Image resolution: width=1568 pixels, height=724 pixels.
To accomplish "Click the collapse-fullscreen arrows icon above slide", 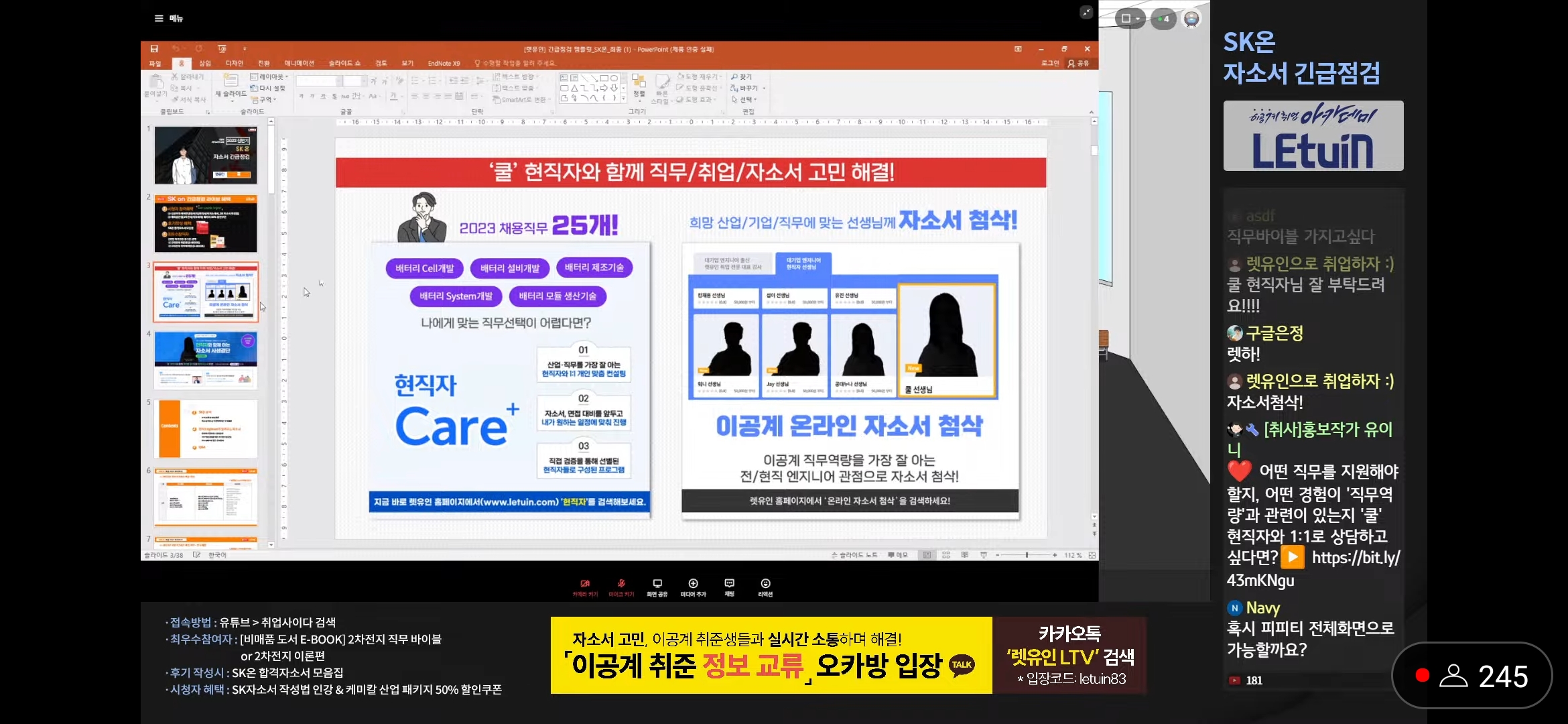I will (x=1086, y=12).
